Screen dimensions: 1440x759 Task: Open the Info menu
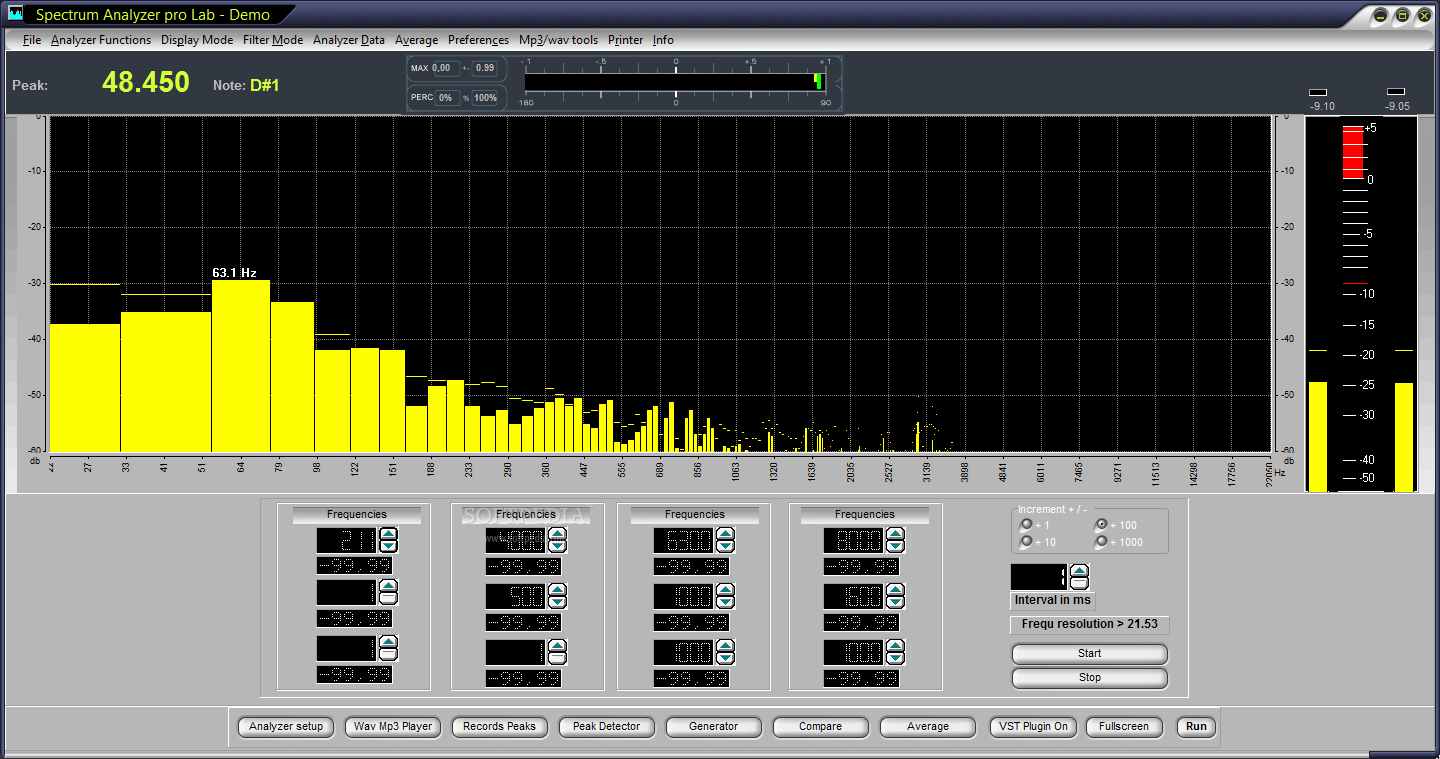pos(663,40)
